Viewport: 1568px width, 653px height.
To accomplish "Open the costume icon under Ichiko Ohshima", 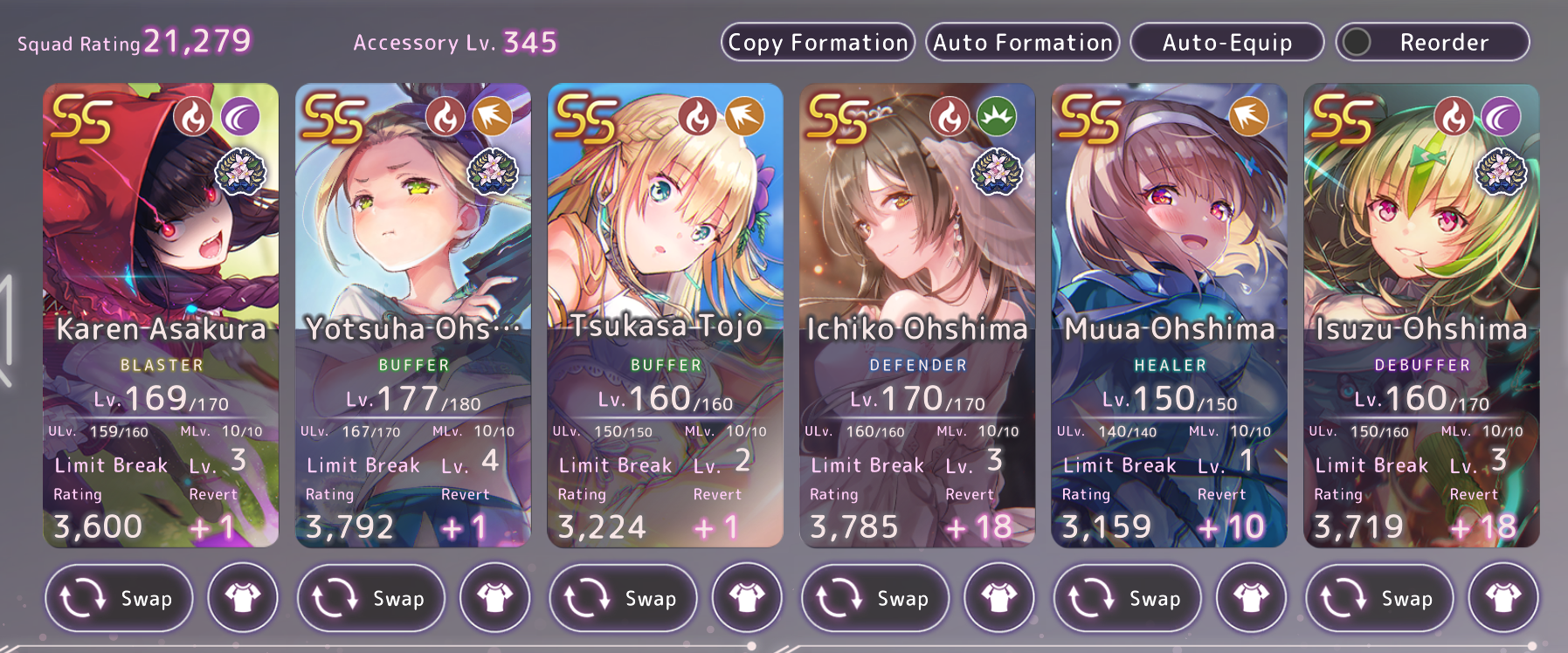I will pyautogui.click(x=999, y=598).
